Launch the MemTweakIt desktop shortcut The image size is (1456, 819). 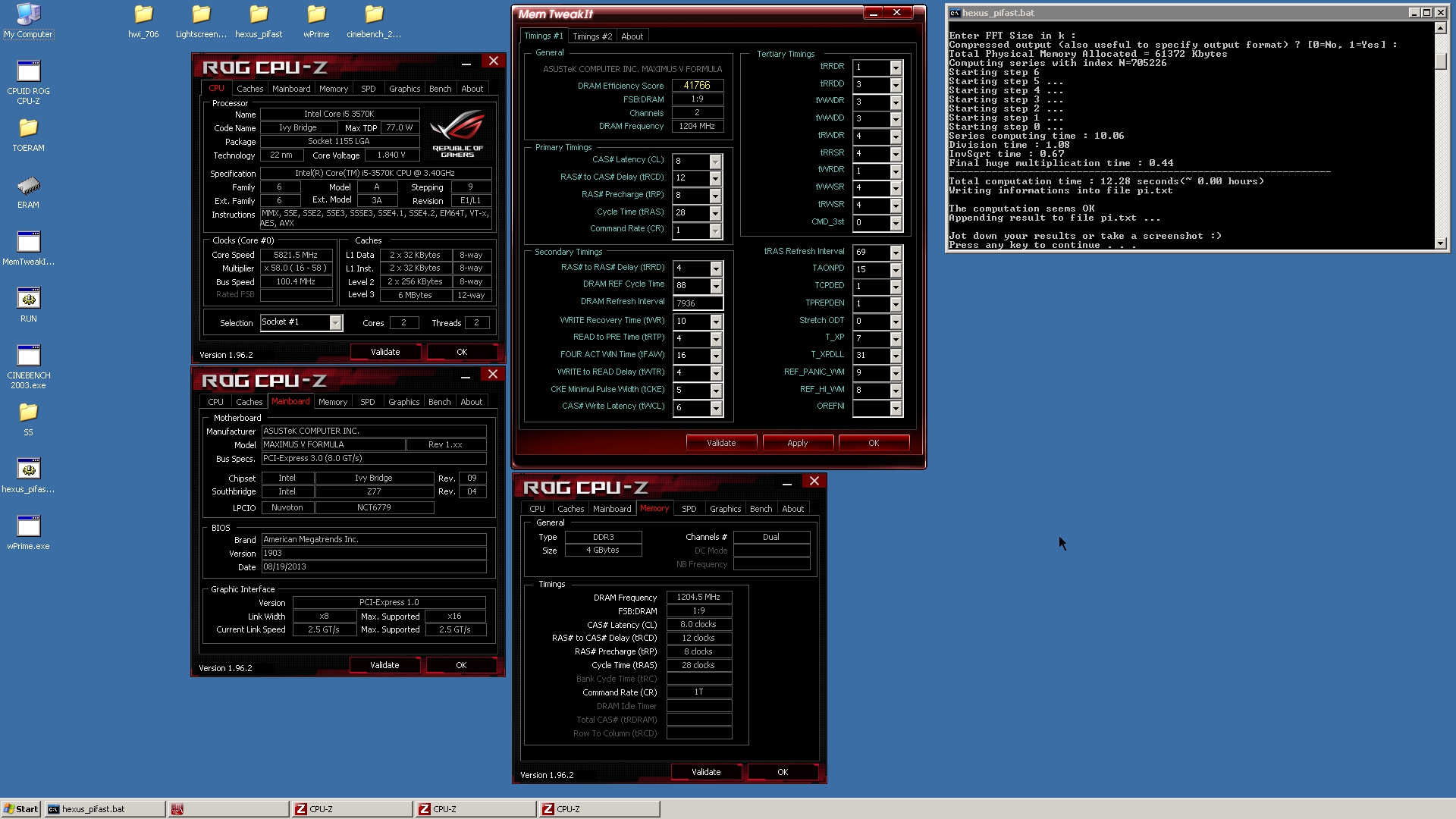tap(28, 249)
